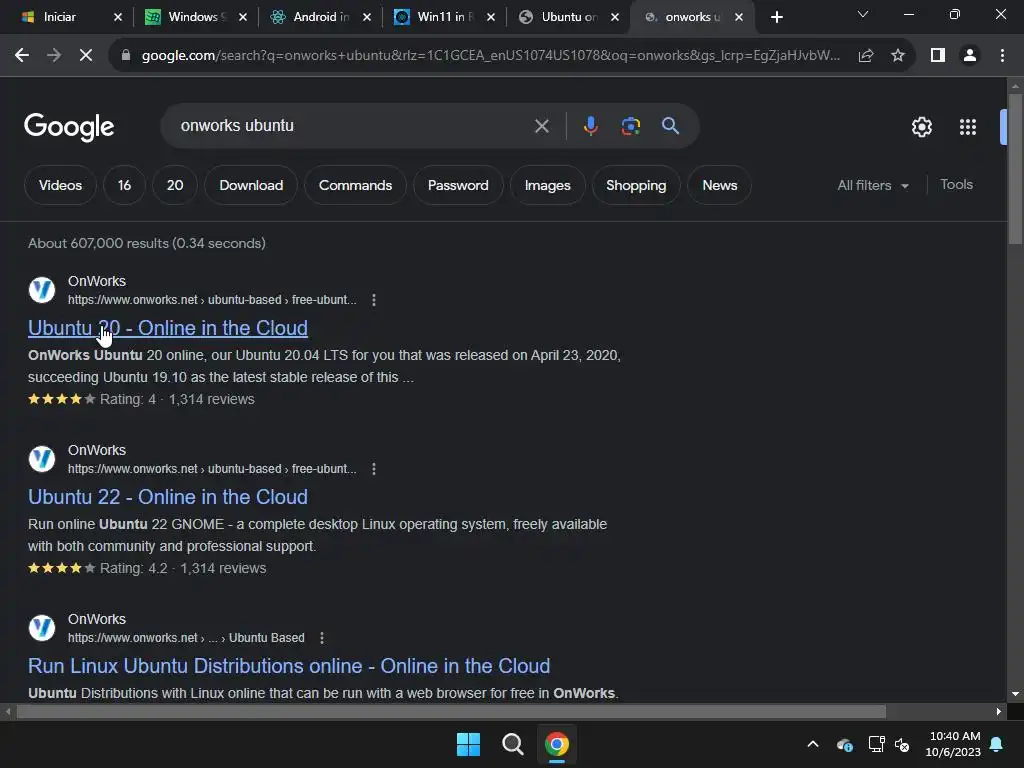Click the share page icon in address bar
The height and width of the screenshot is (768, 1024).
866,56
